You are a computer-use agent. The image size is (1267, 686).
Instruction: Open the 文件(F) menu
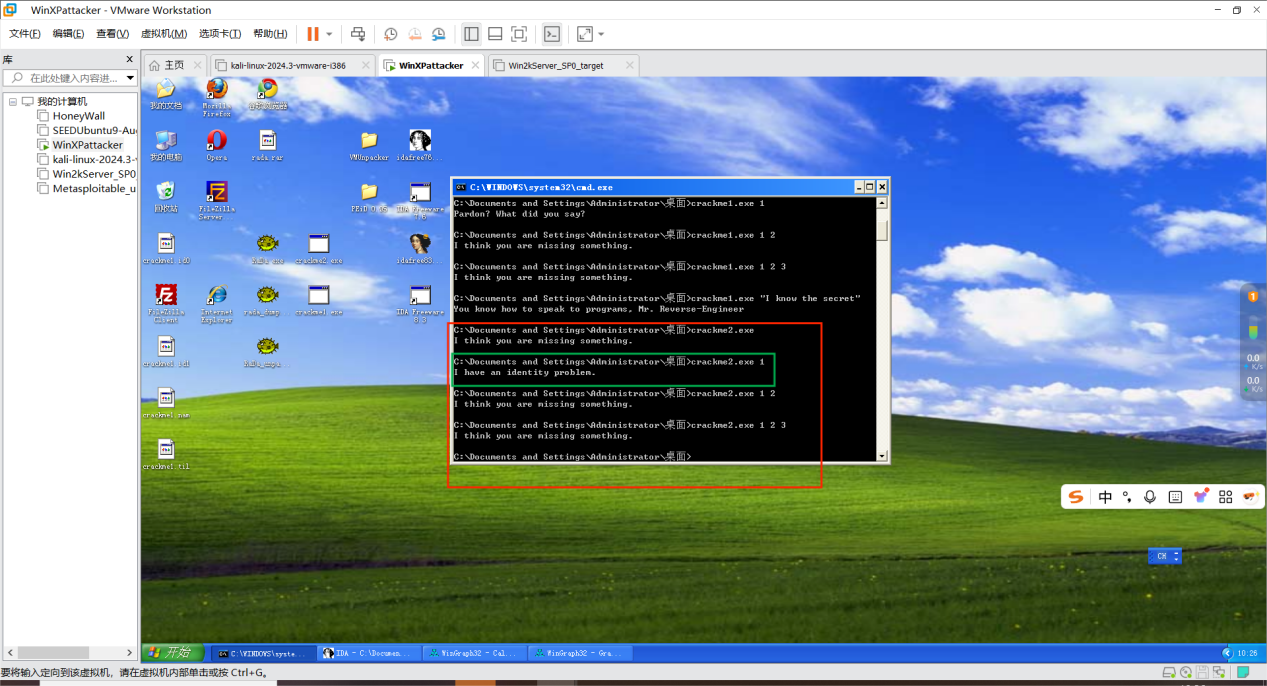[25, 34]
